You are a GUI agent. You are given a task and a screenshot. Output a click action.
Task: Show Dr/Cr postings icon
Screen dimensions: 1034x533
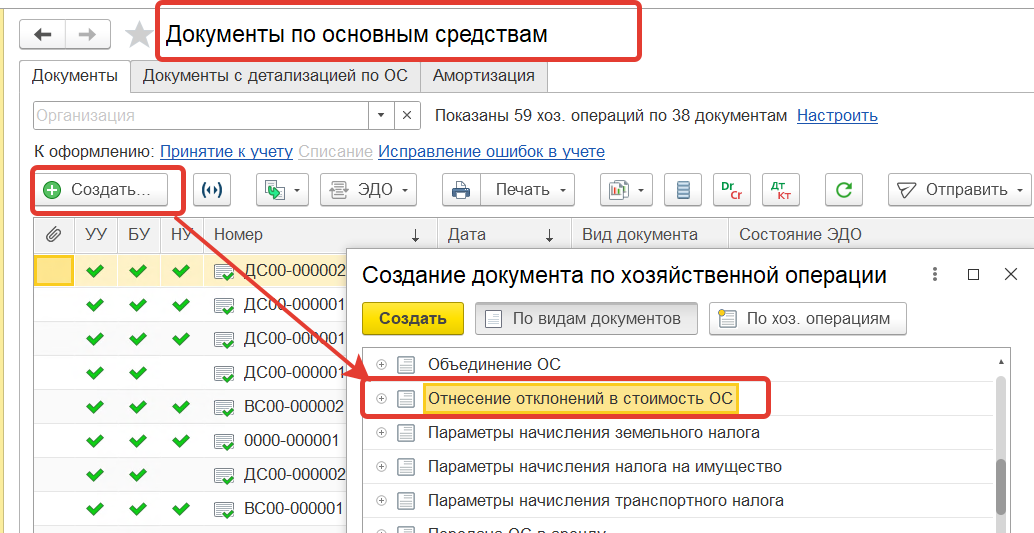(x=731, y=190)
